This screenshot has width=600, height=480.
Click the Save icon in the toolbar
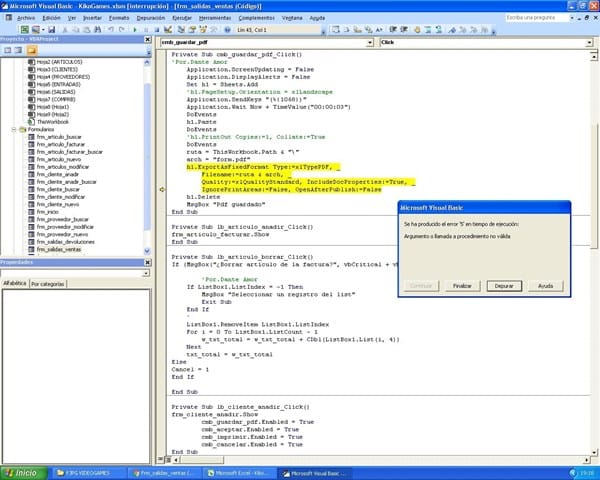50,31
